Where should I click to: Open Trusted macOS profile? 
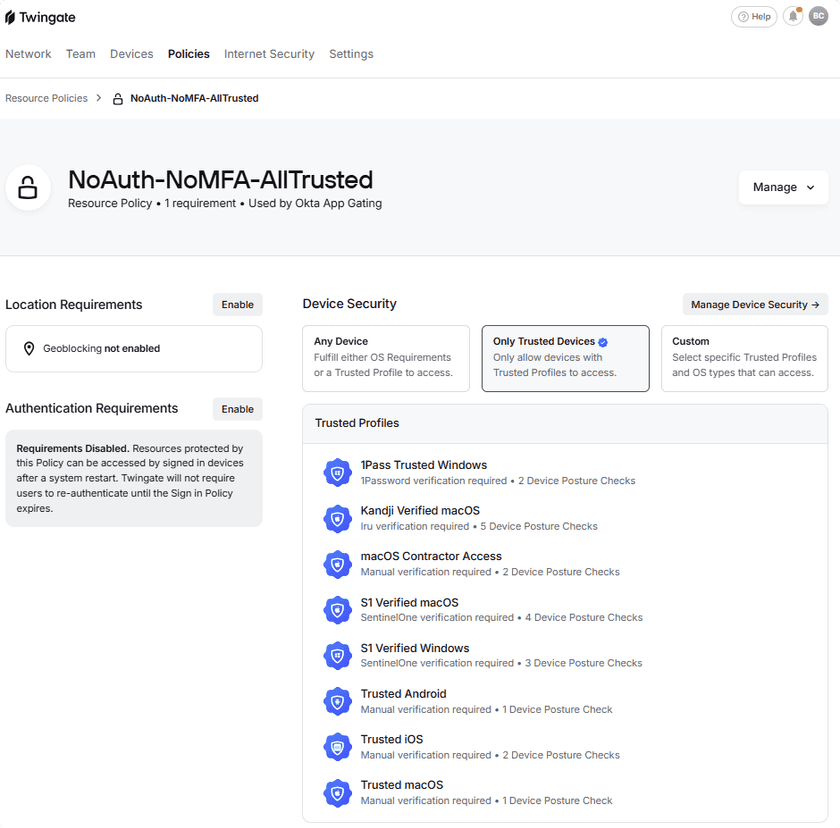565,793
